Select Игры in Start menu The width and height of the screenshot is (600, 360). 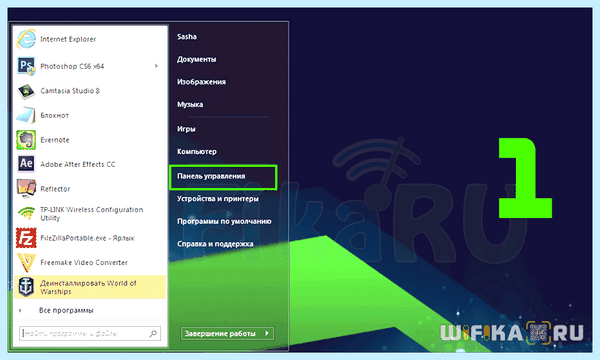186,129
